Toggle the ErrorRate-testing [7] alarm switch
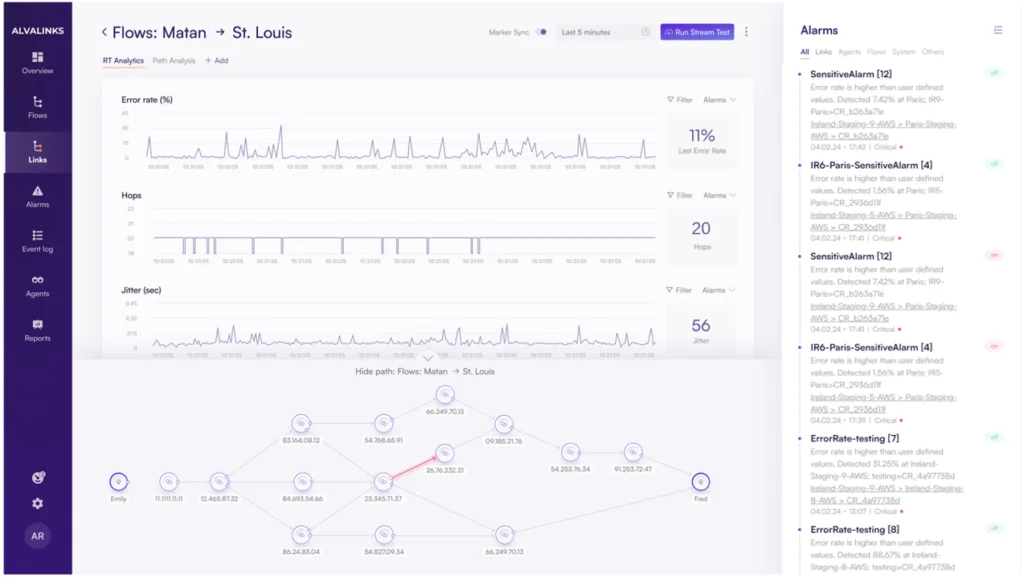Image resolution: width=1024 pixels, height=579 pixels. 994,438
